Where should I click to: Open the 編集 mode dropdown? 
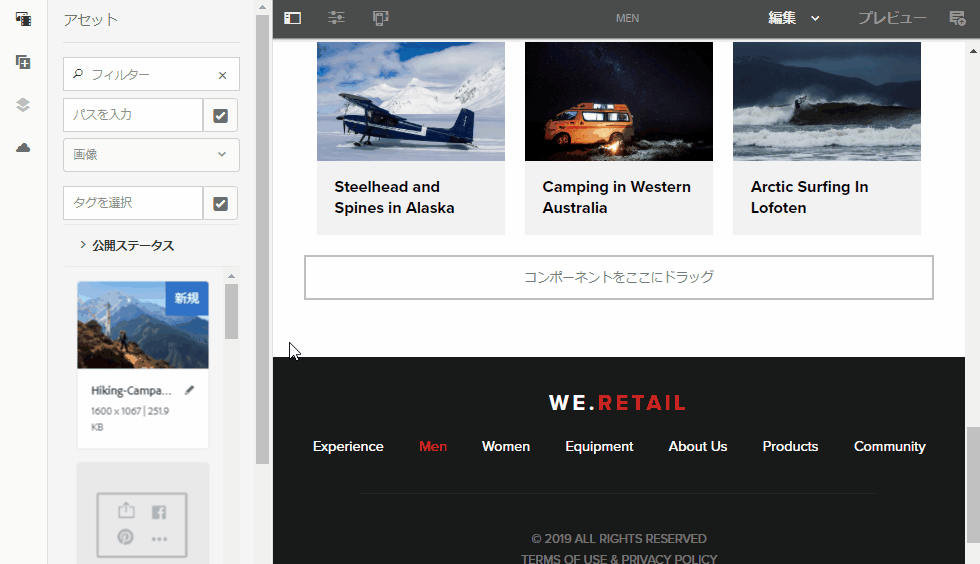coord(793,18)
